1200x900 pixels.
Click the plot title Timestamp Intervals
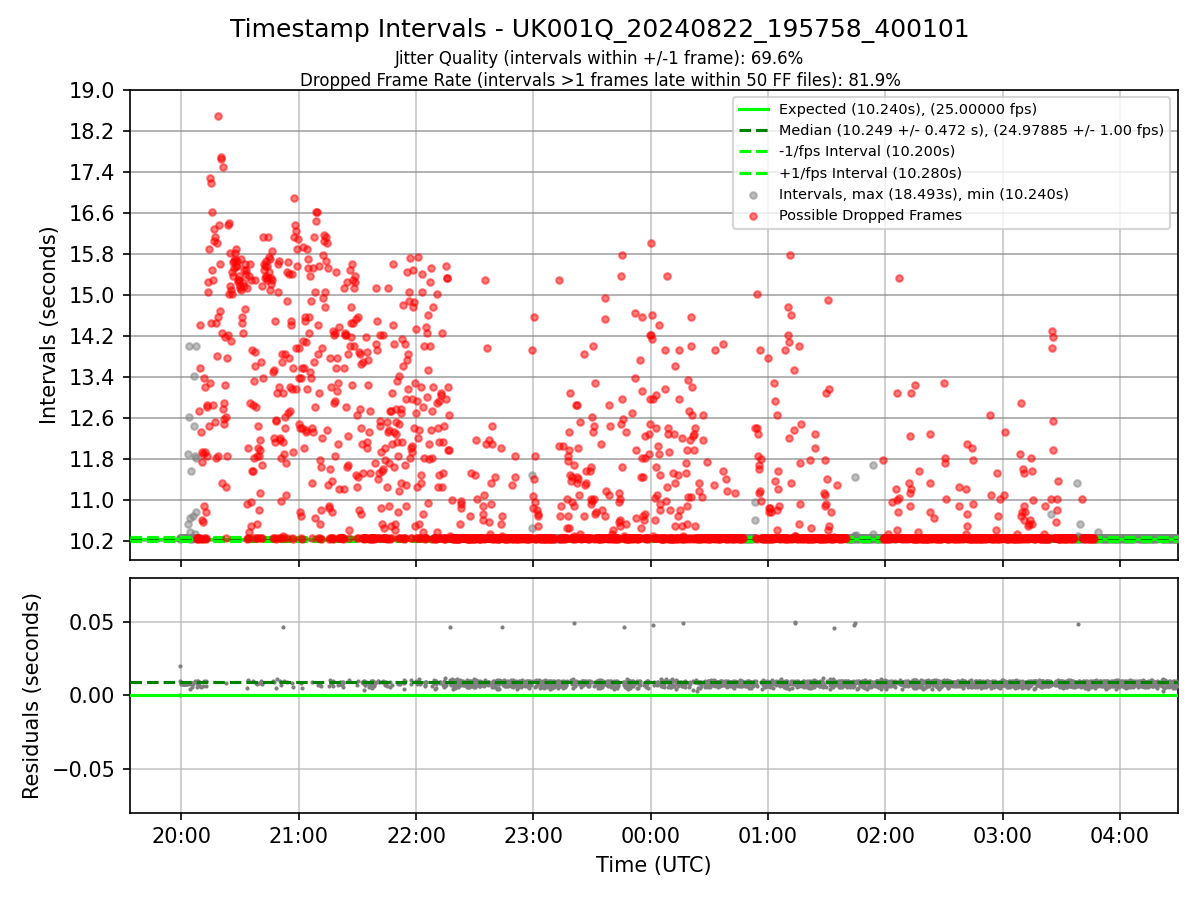coord(599,29)
